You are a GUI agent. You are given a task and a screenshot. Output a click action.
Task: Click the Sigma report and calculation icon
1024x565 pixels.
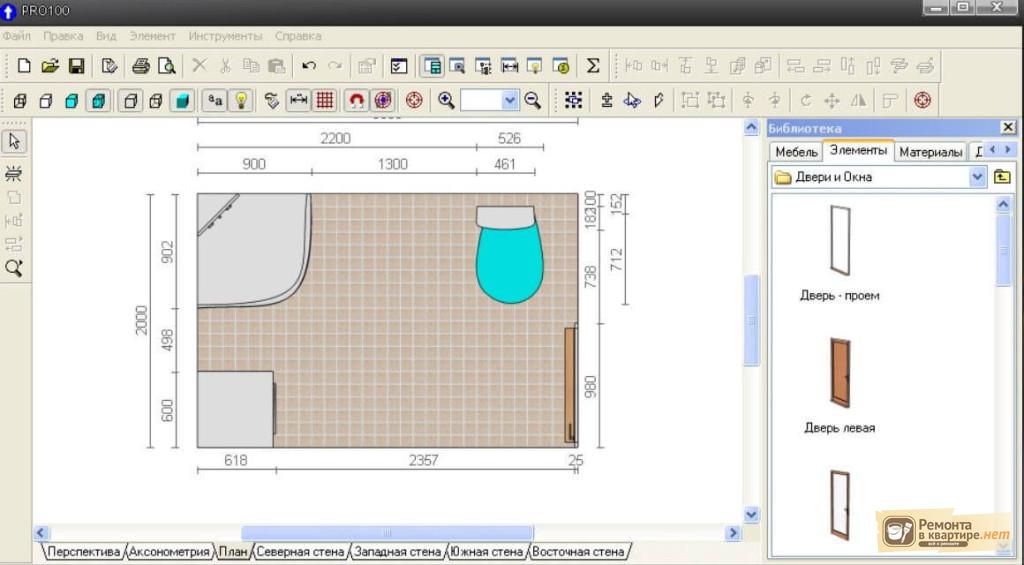(592, 66)
